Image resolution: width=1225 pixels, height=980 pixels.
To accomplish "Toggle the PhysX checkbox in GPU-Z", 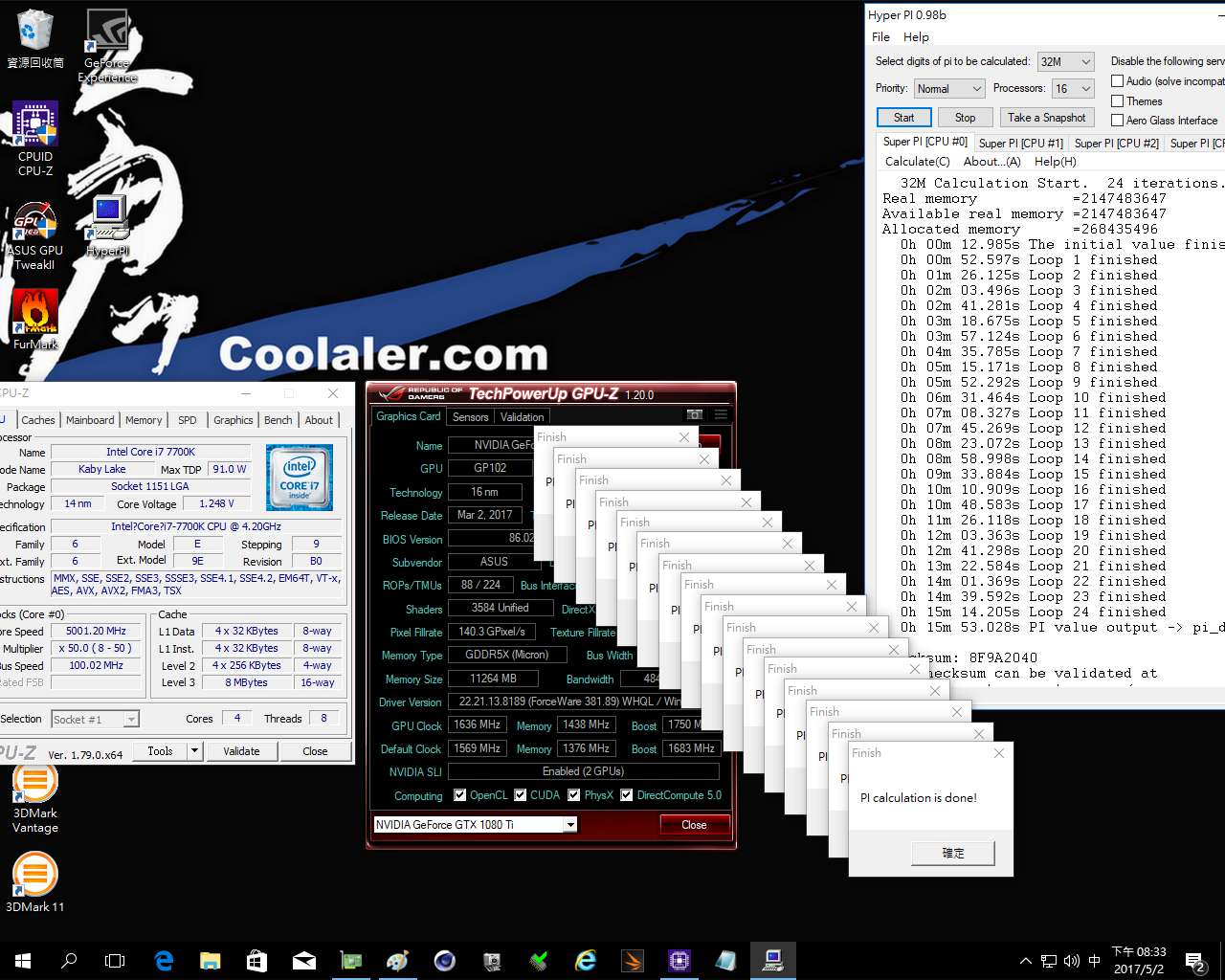I will coord(574,794).
